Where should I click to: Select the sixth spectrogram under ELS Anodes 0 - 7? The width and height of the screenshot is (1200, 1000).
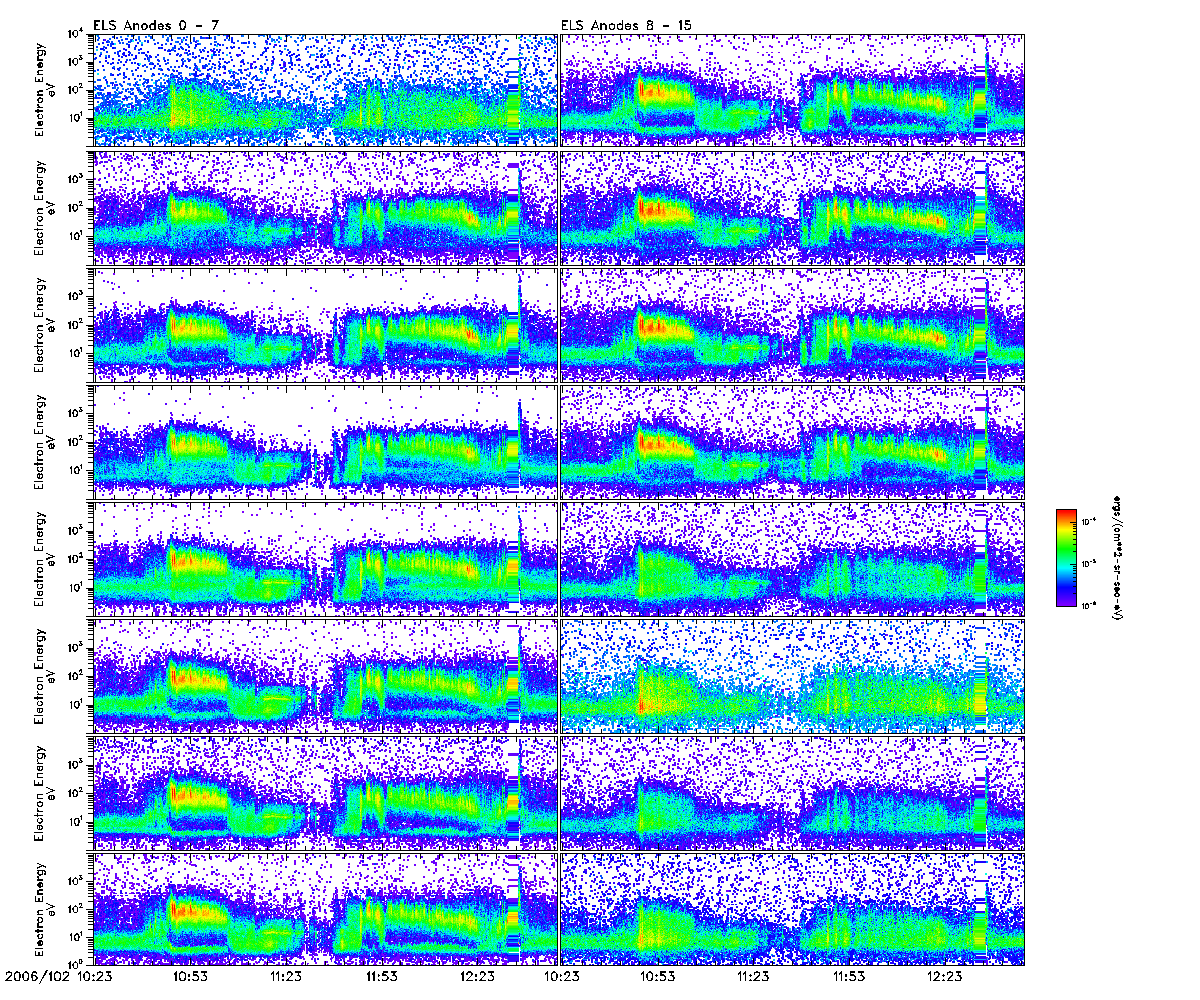pos(325,676)
